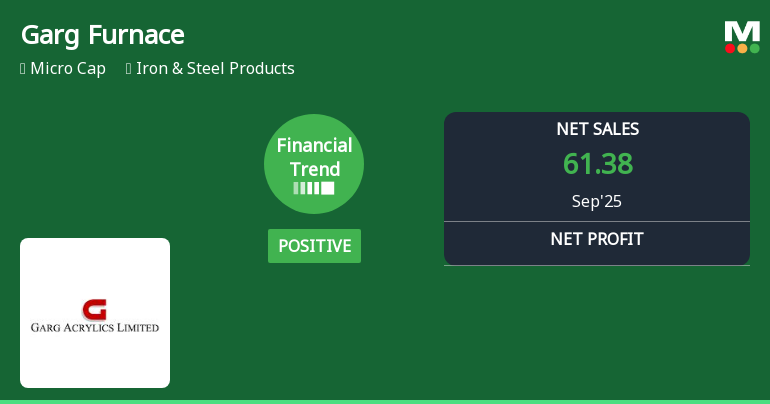Click the Financial Trend circle badge
Image resolution: width=770 pixels, height=404 pixels.
click(x=314, y=163)
